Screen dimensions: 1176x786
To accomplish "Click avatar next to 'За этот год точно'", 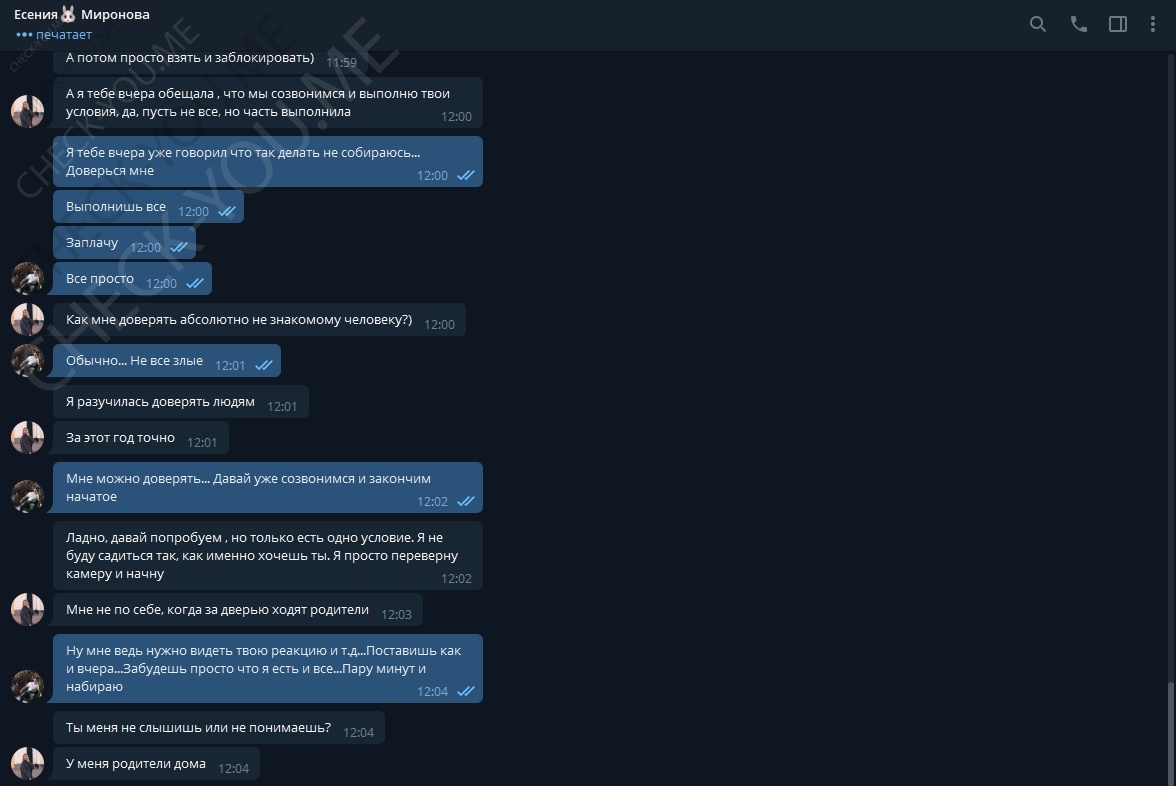I will click(28, 437).
